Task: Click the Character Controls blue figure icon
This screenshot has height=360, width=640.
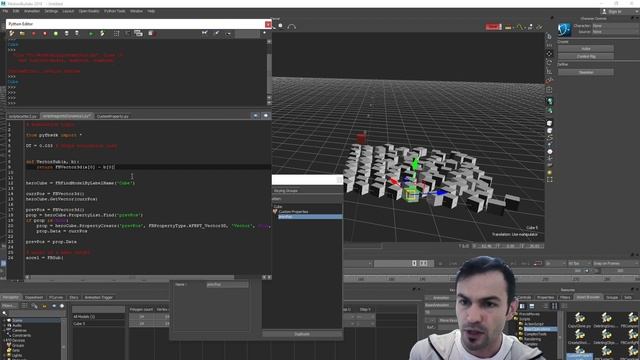Action: pos(564,29)
